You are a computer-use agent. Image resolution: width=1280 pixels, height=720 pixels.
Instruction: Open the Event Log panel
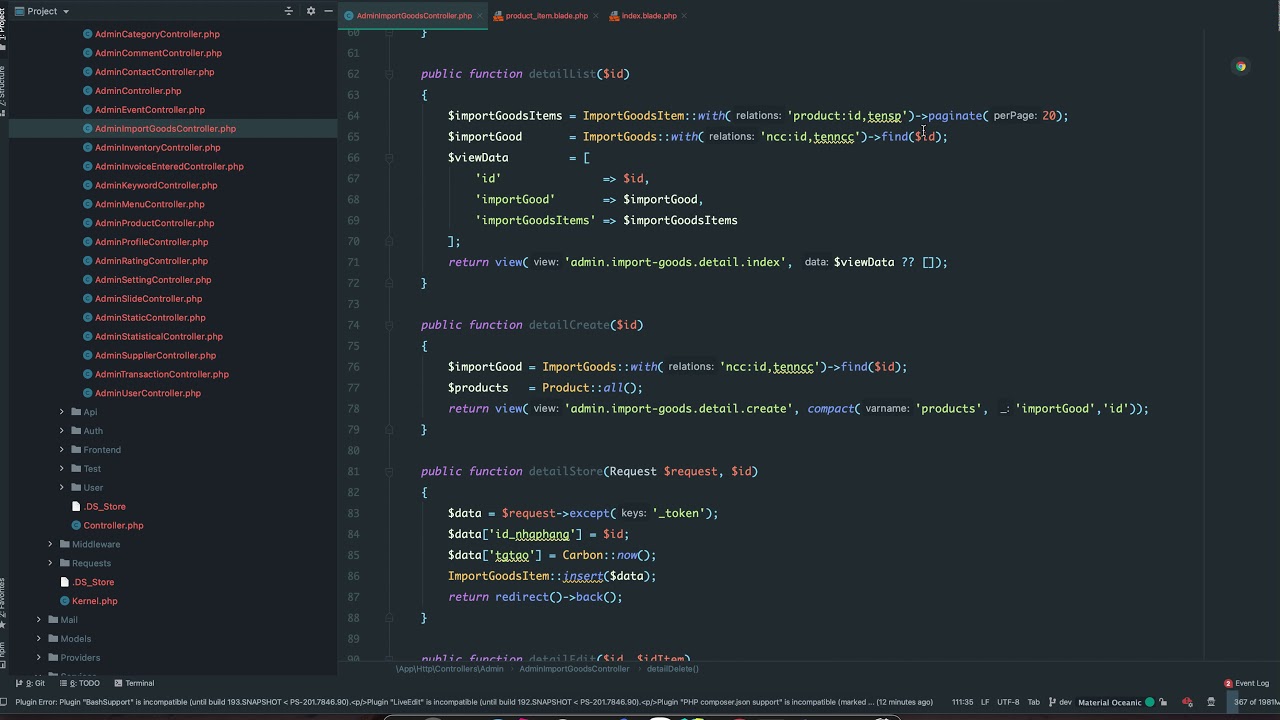pos(1247,683)
